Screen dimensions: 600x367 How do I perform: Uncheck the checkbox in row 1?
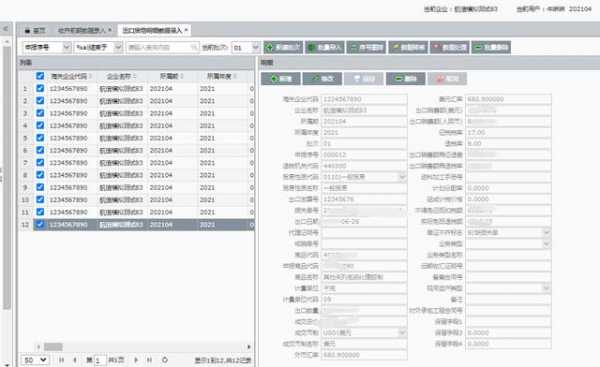pyautogui.click(x=40, y=88)
